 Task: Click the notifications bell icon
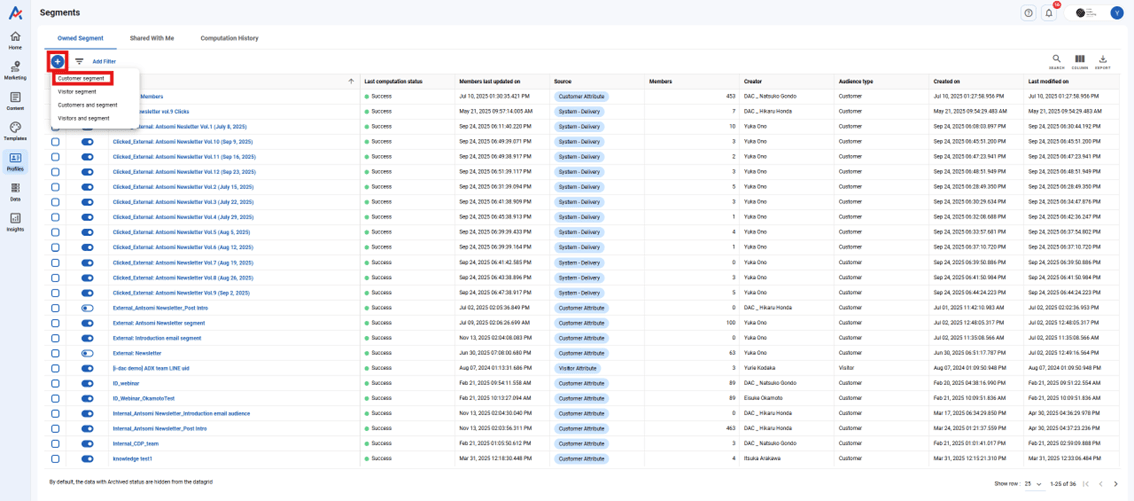pyautogui.click(x=1049, y=13)
